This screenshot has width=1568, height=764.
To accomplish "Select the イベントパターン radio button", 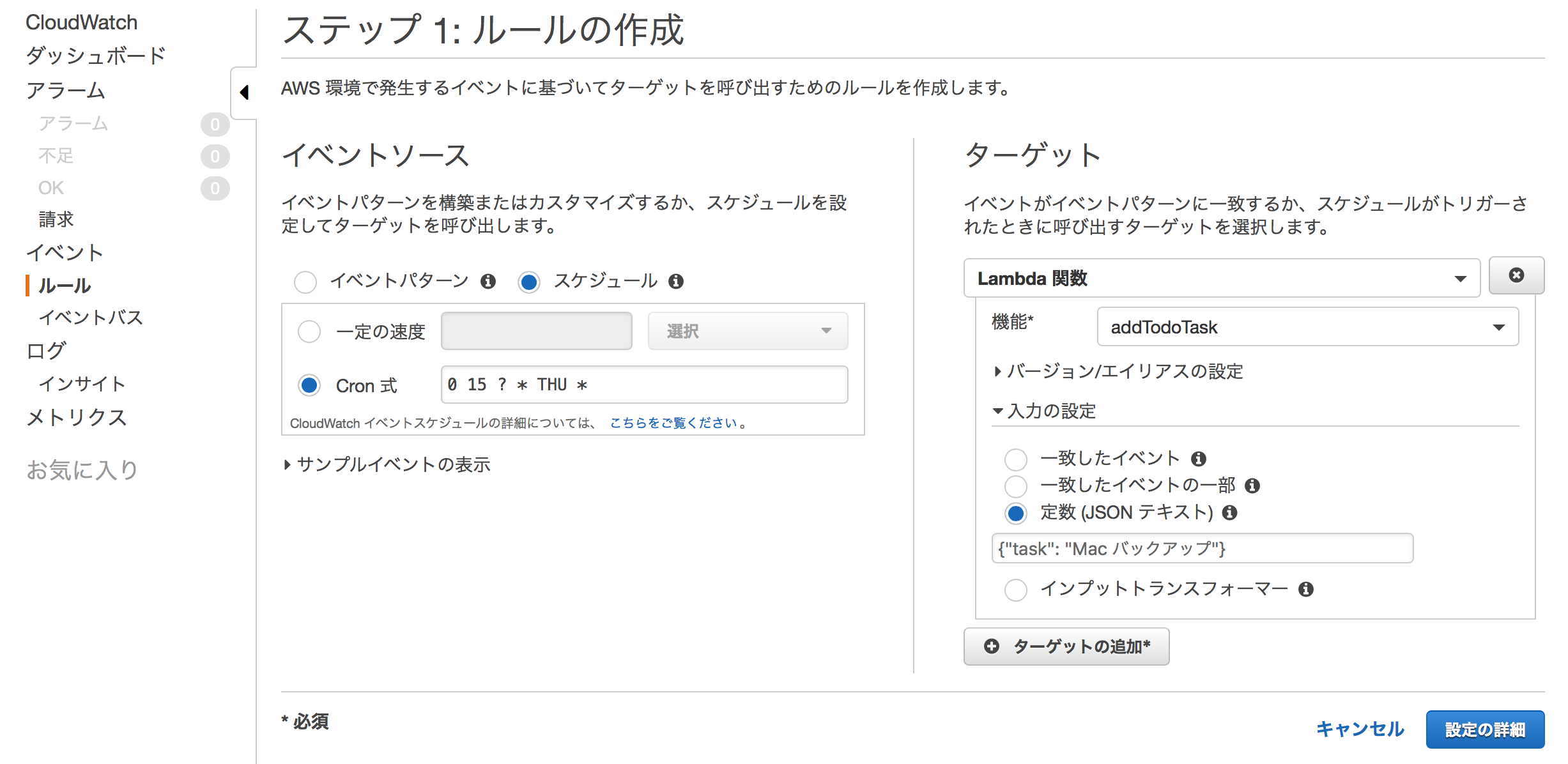I will coord(305,282).
